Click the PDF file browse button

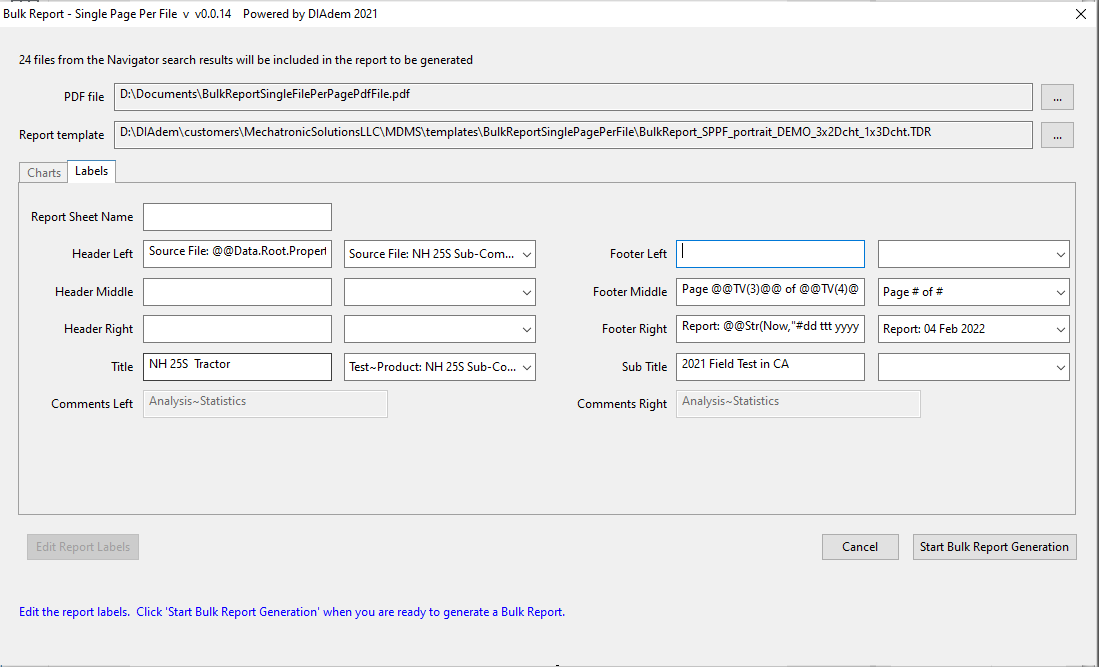point(1057,97)
